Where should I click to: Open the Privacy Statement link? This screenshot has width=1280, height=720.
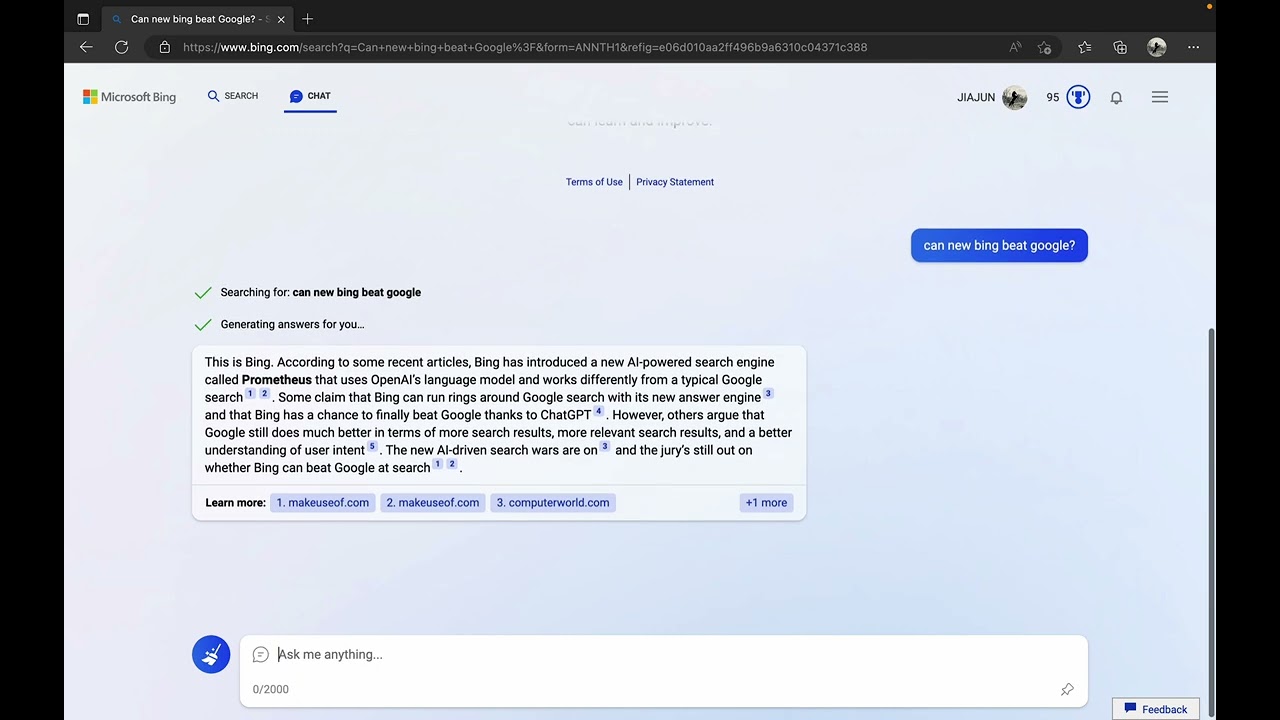pyautogui.click(x=675, y=182)
